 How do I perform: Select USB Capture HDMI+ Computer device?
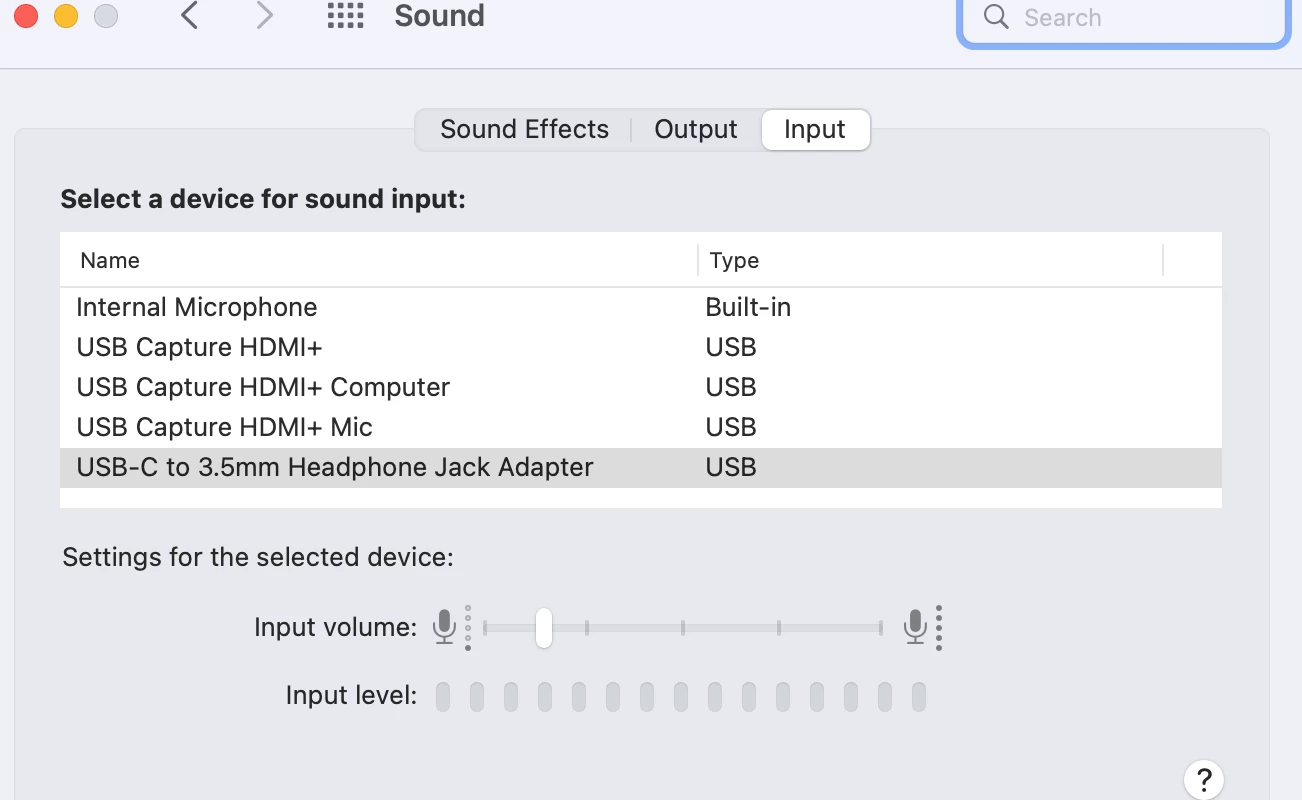(x=263, y=387)
